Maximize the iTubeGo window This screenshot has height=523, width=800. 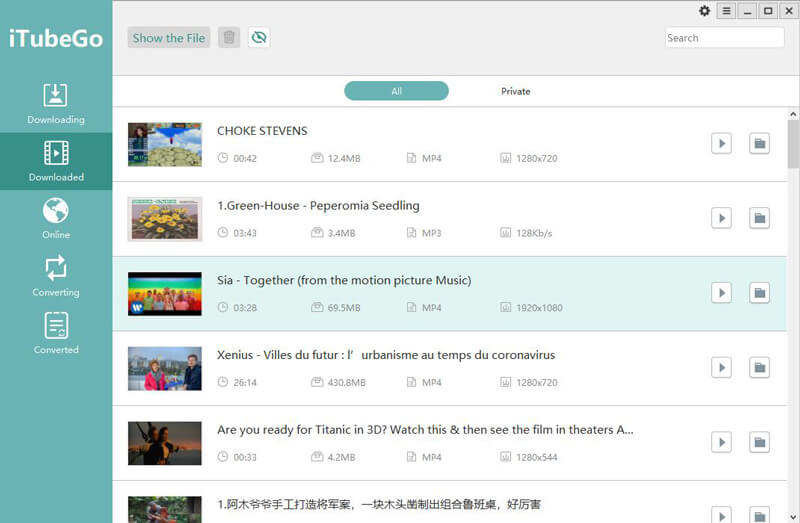[x=768, y=11]
